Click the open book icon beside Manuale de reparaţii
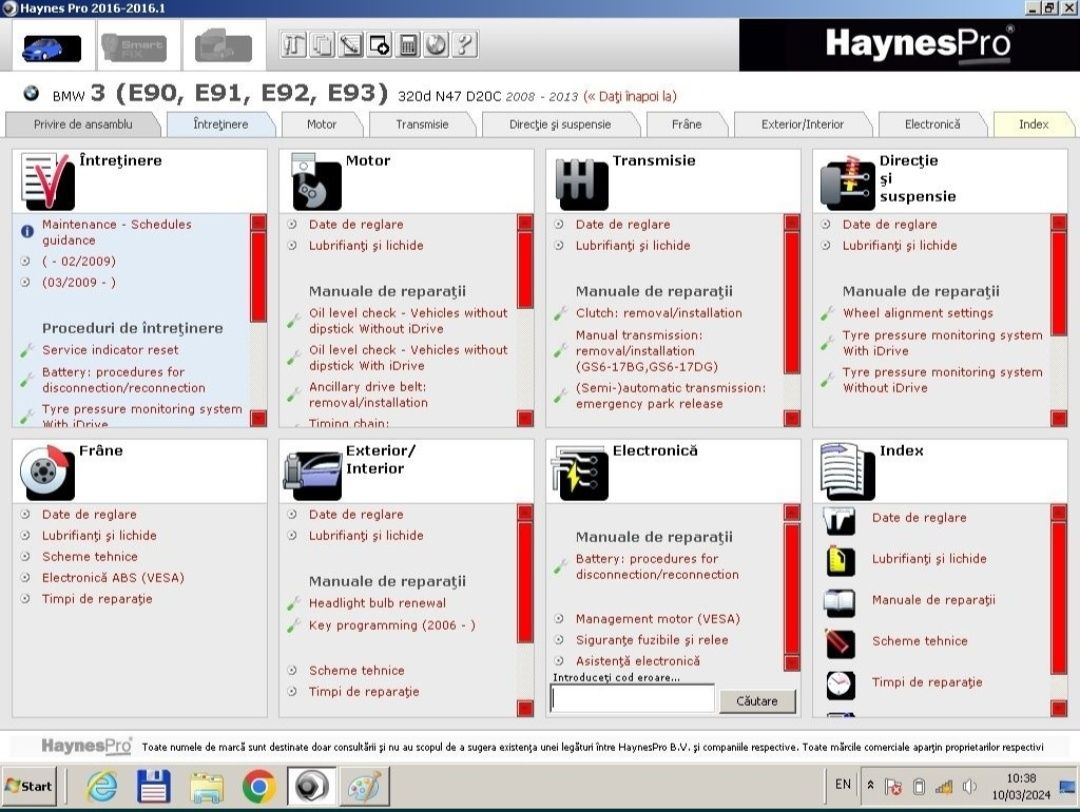Screen dimensions: 1080x812 [x=840, y=603]
